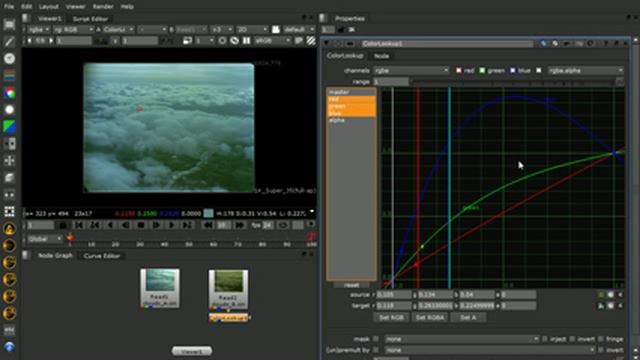Viewport: 640px width, 360px height.
Task: Click the viewer pause updates icon
Action: coord(247,41)
